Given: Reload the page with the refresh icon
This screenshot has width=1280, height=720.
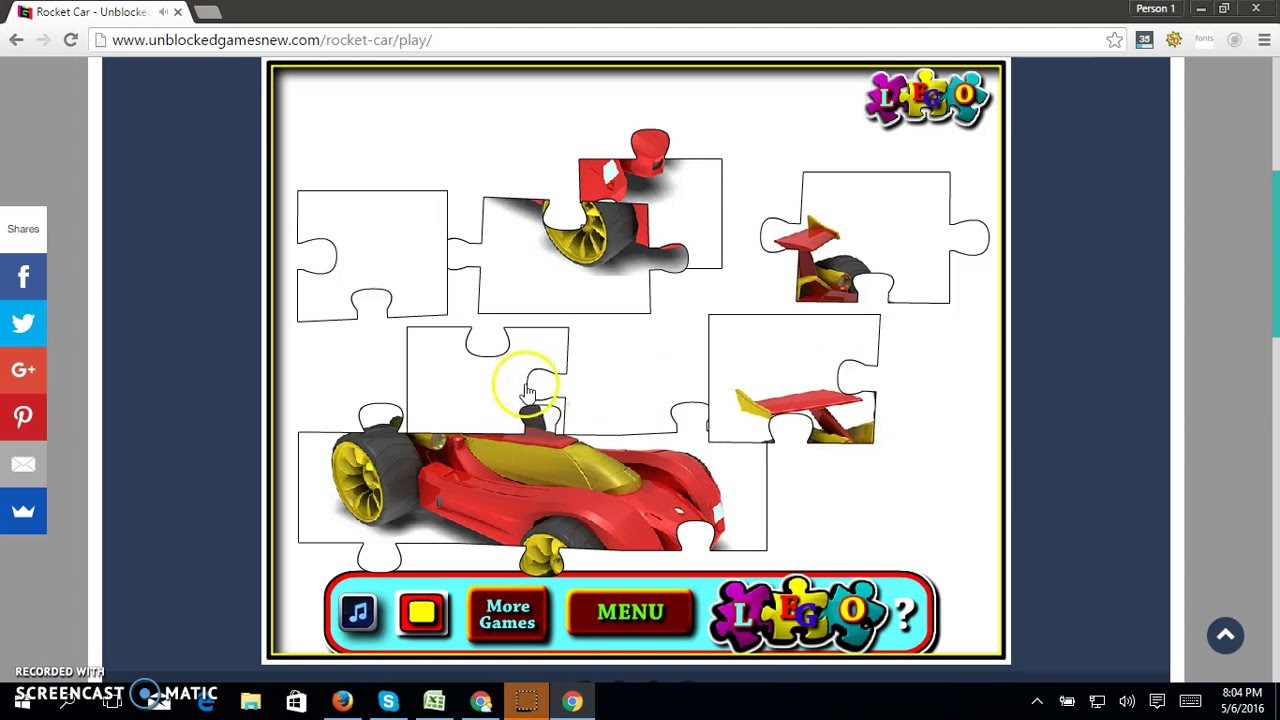Looking at the screenshot, I should pos(70,40).
